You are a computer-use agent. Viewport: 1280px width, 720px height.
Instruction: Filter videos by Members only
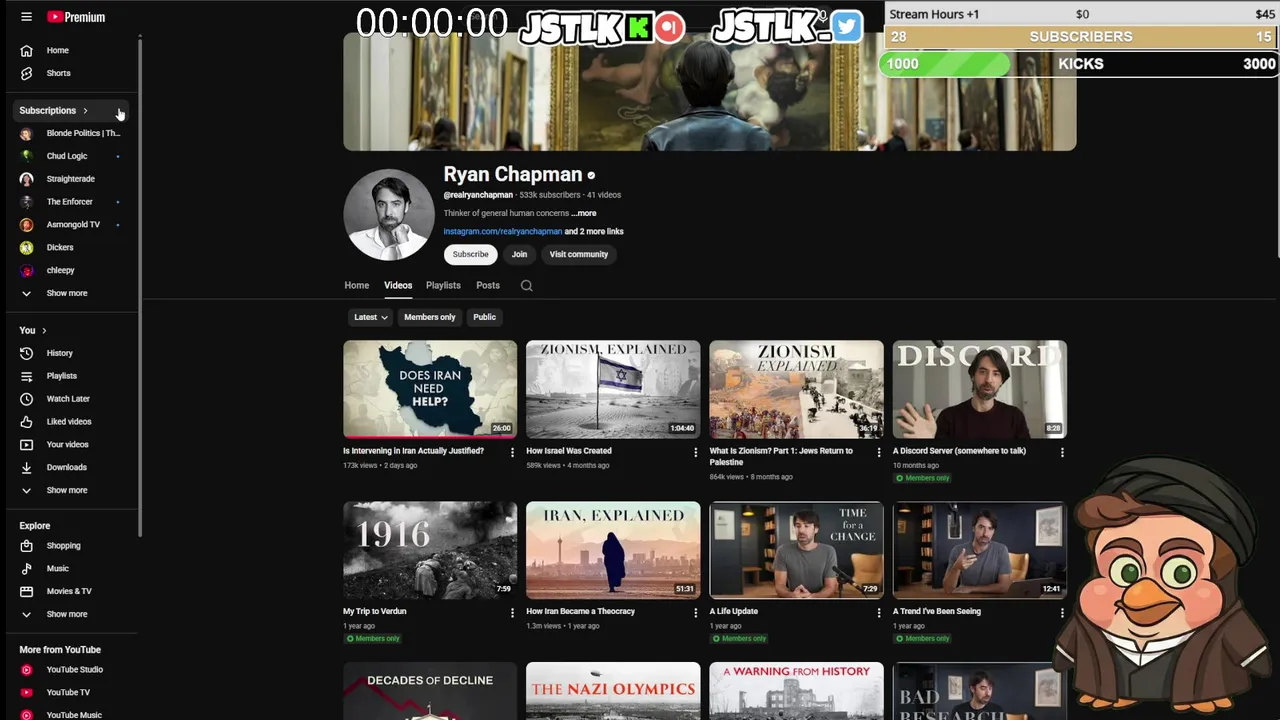point(430,317)
